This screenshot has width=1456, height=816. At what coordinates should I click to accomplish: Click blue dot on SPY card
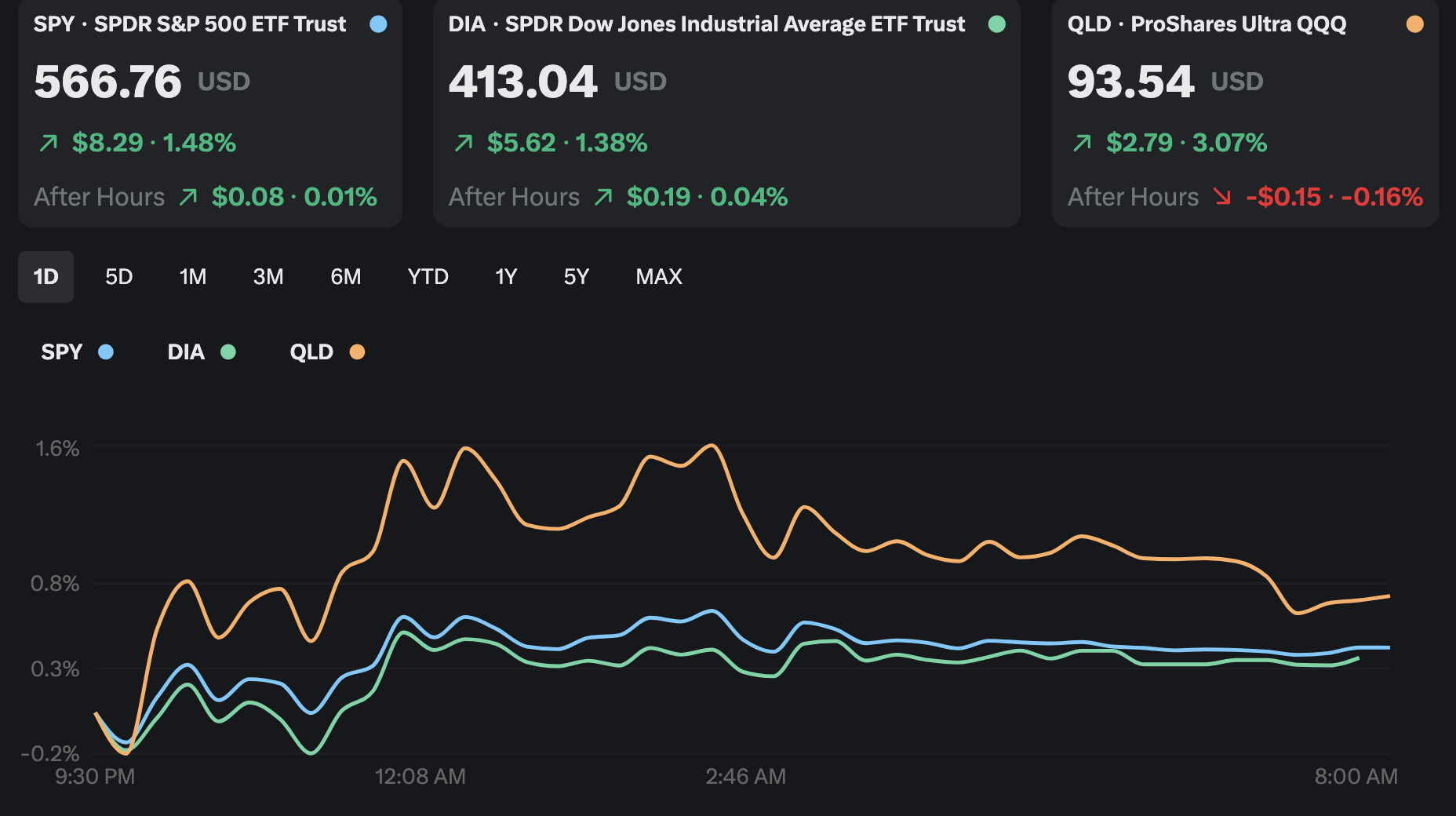pyautogui.click(x=378, y=24)
